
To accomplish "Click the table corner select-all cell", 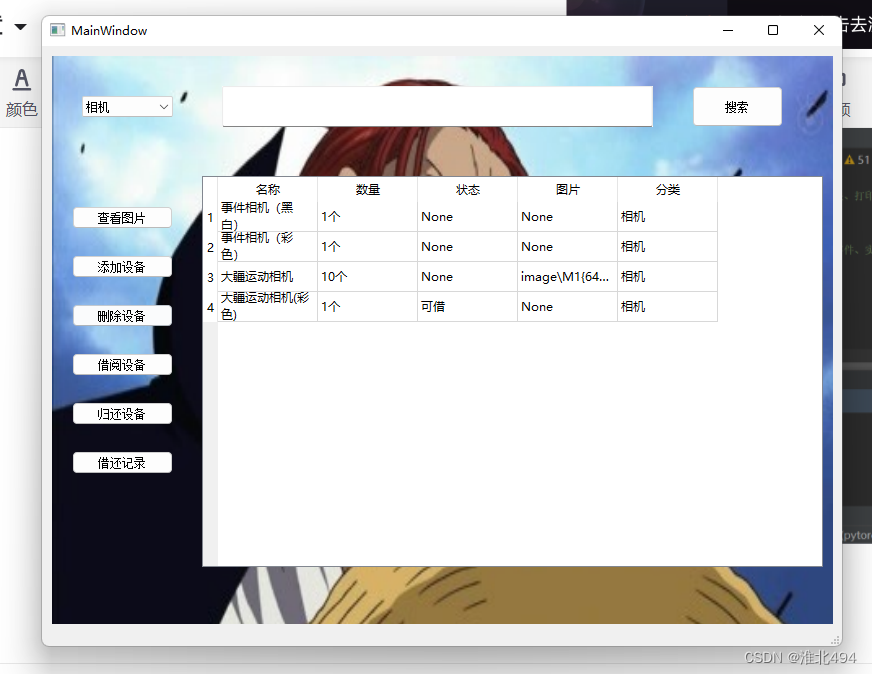I will coord(210,190).
